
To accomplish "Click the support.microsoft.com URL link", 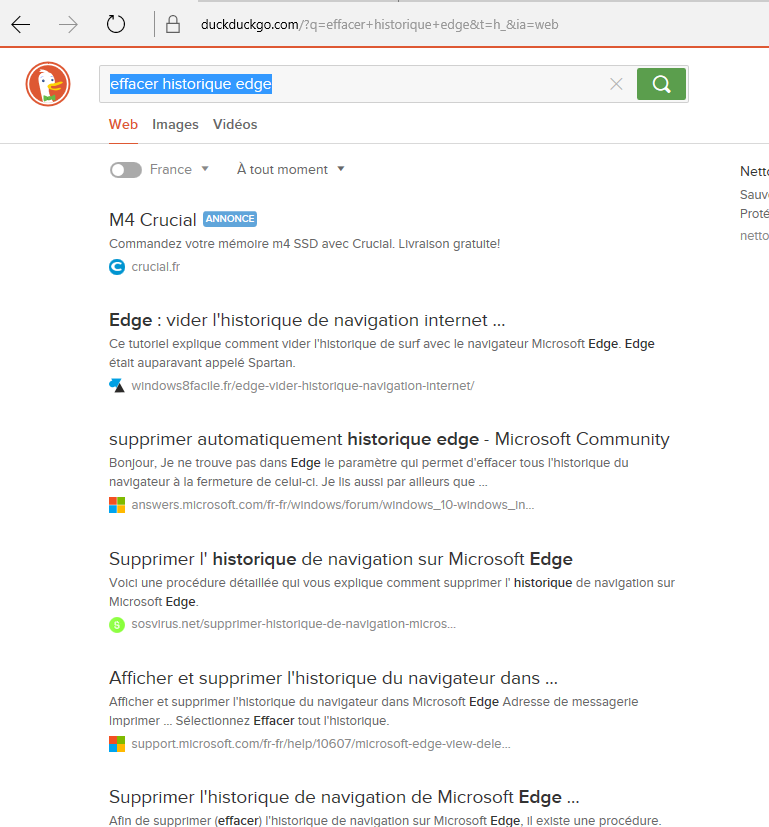I will point(321,744).
